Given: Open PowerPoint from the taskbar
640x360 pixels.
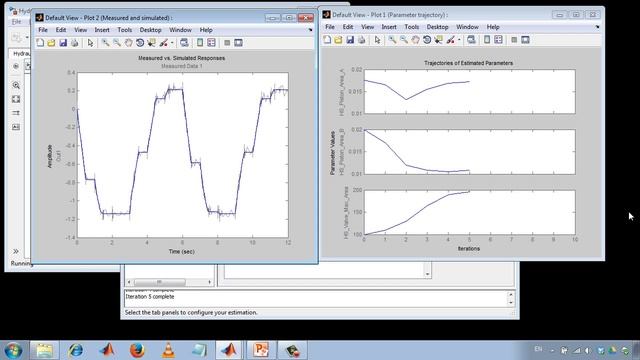Looking at the screenshot, I should tap(260, 350).
